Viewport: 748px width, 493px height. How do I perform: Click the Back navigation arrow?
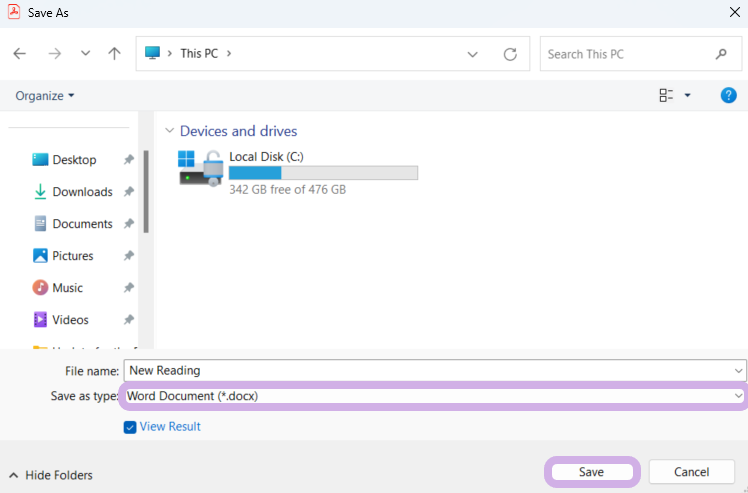pos(20,54)
